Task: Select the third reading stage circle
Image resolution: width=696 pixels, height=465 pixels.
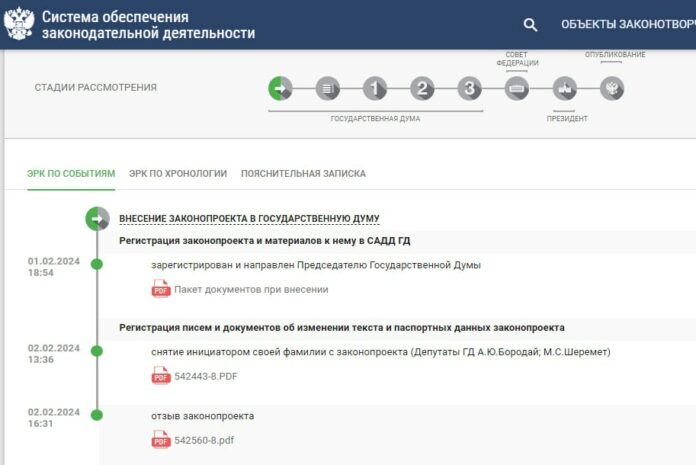Action: [470, 88]
